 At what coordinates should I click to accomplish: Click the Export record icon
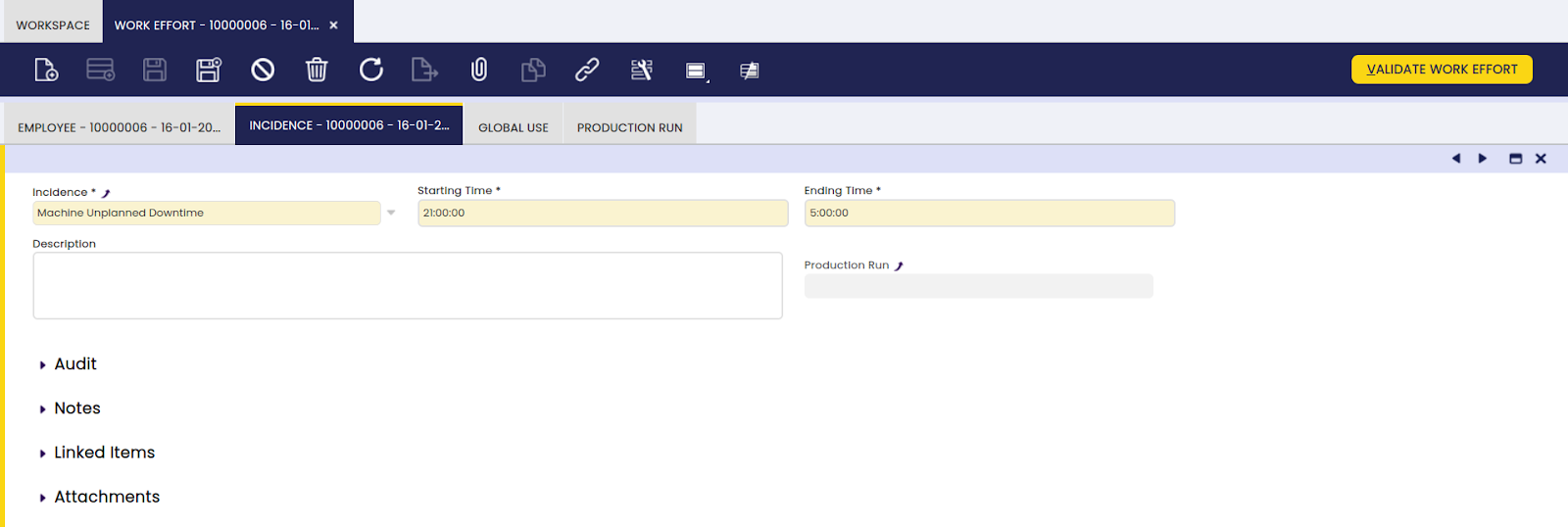[x=424, y=70]
